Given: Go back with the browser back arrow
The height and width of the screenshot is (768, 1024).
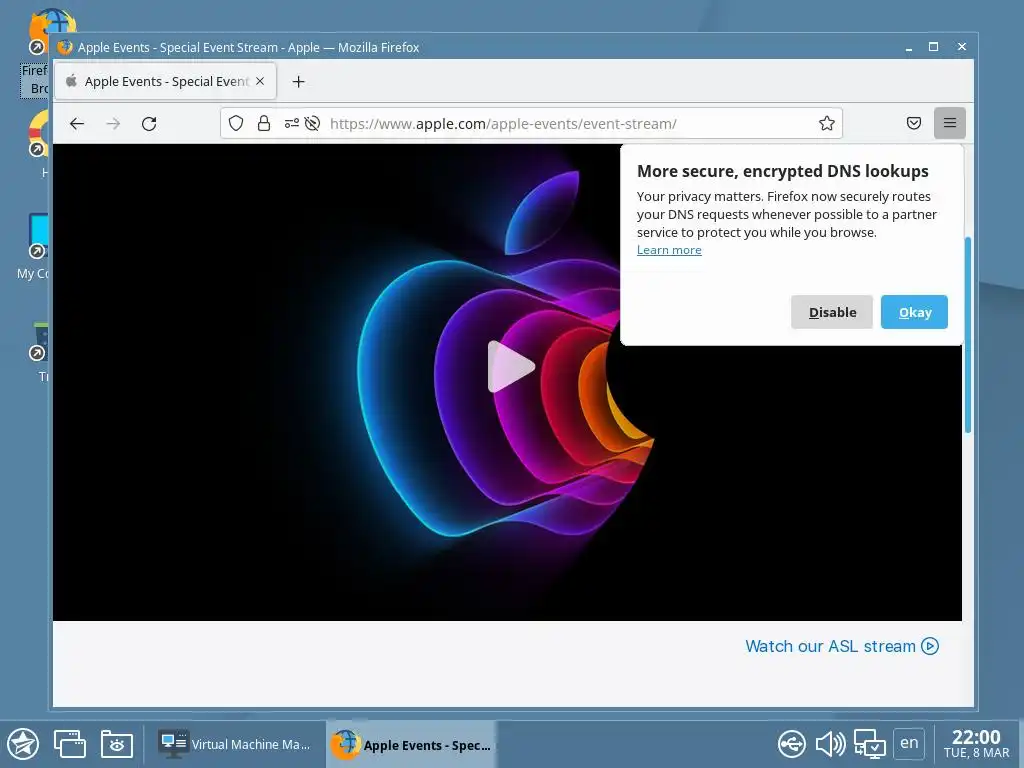Looking at the screenshot, I should click(x=77, y=123).
